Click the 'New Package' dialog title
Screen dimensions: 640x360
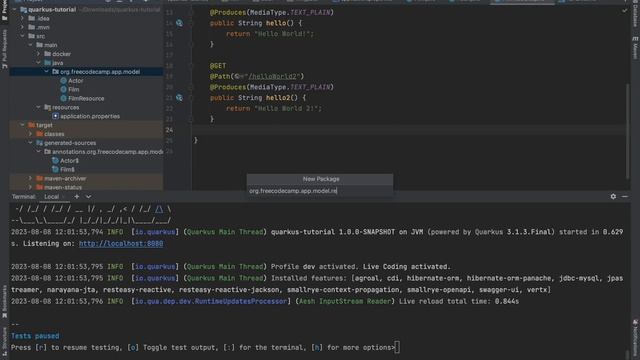321,179
